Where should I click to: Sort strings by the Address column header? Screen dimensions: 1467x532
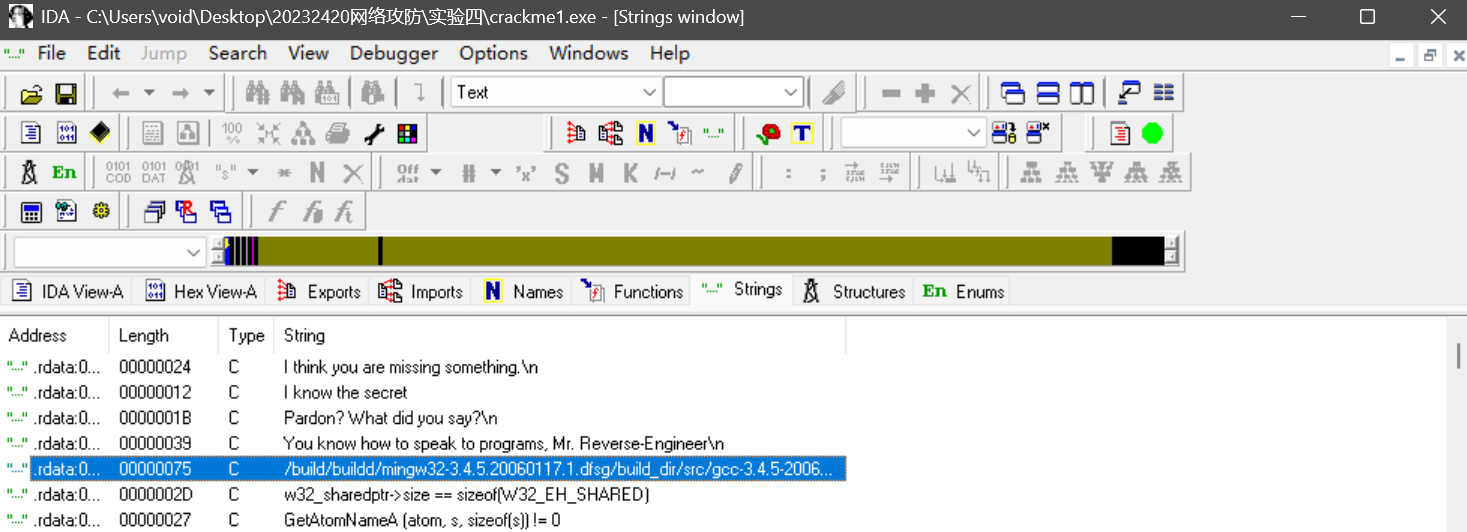pos(55,336)
